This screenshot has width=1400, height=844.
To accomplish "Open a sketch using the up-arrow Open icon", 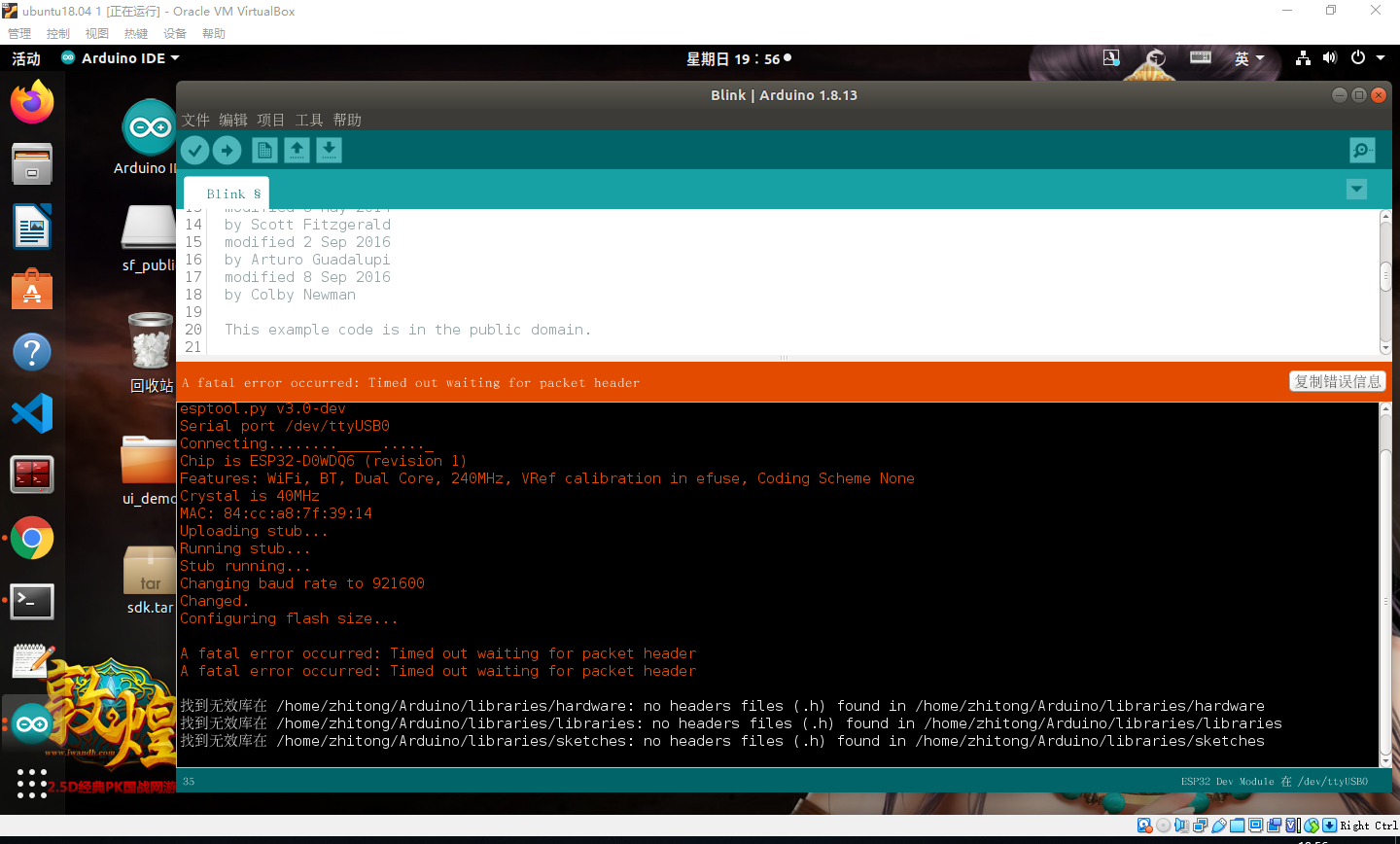I will point(297,150).
